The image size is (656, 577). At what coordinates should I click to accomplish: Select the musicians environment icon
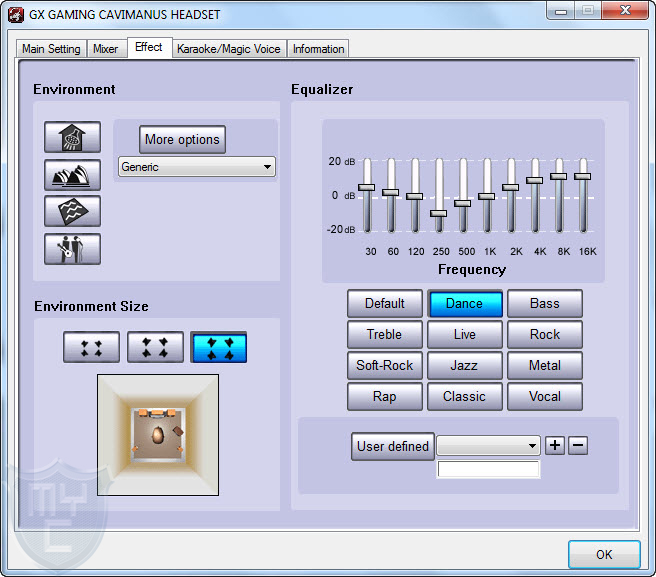pyautogui.click(x=72, y=248)
